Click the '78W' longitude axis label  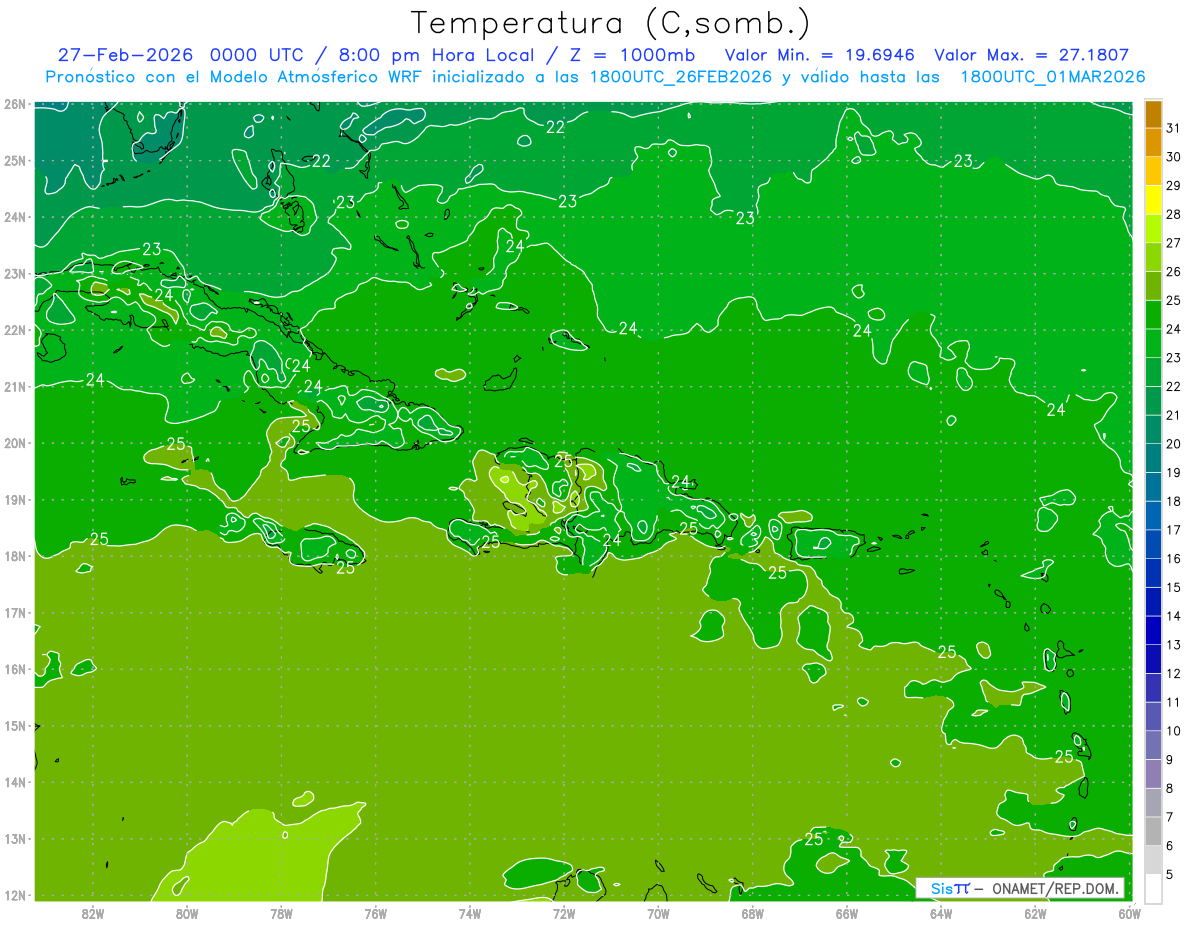tap(281, 913)
